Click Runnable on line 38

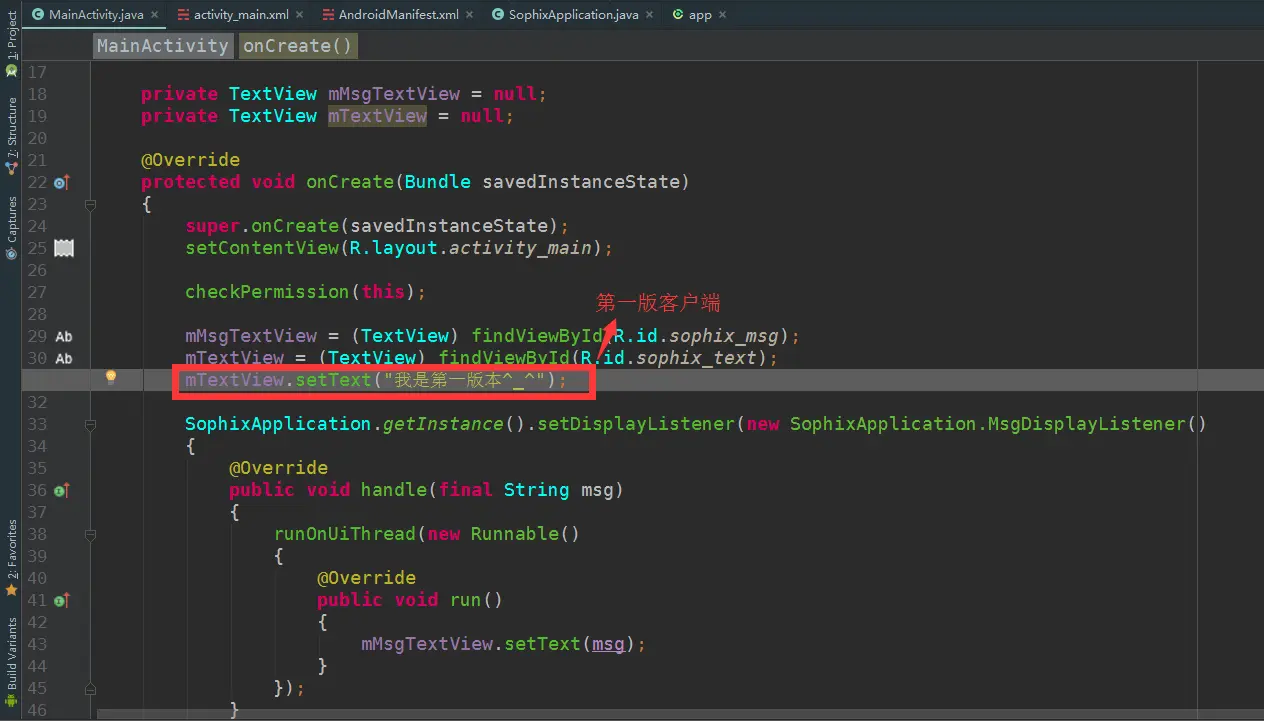515,534
